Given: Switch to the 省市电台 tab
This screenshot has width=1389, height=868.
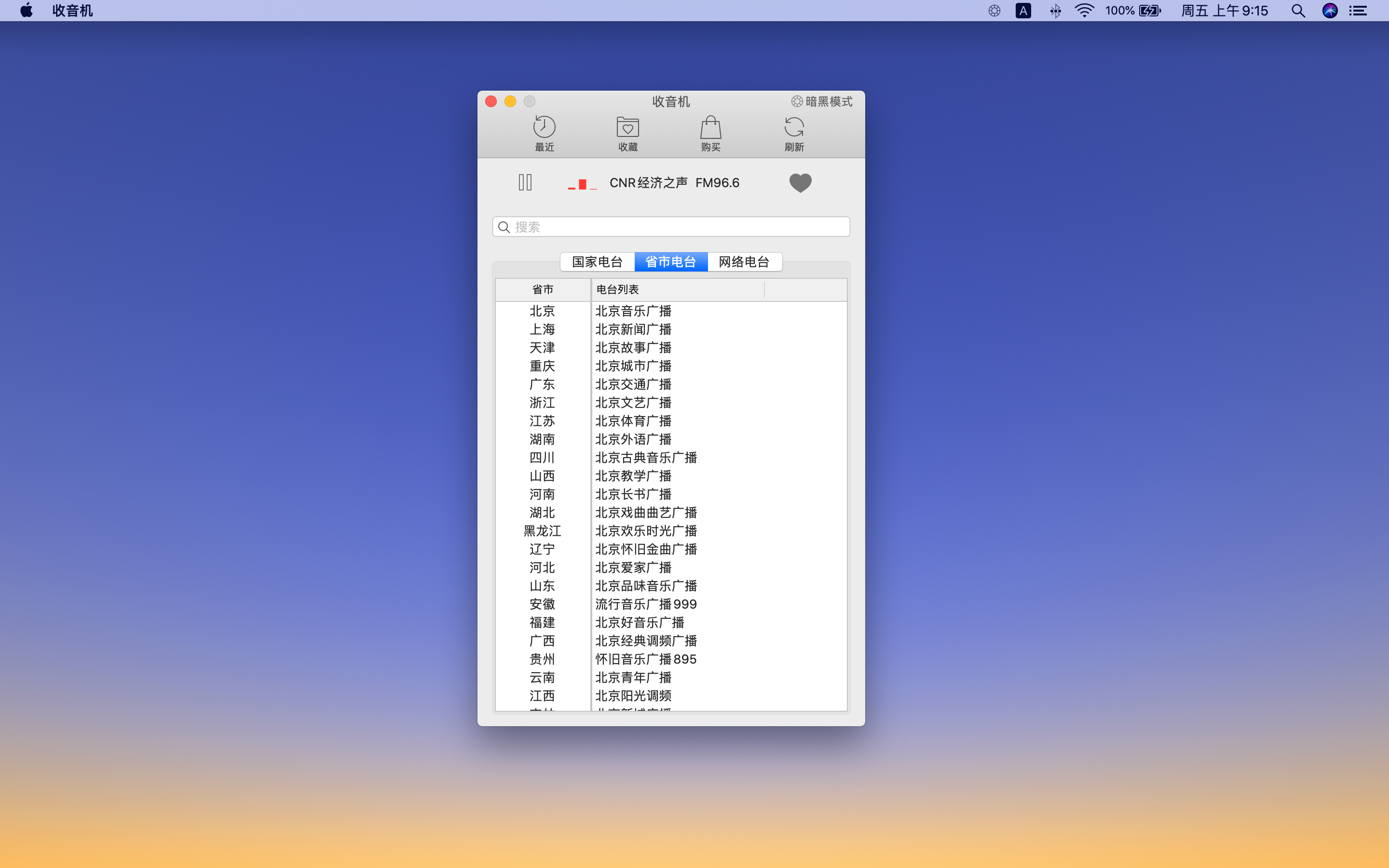Looking at the screenshot, I should tap(670, 262).
